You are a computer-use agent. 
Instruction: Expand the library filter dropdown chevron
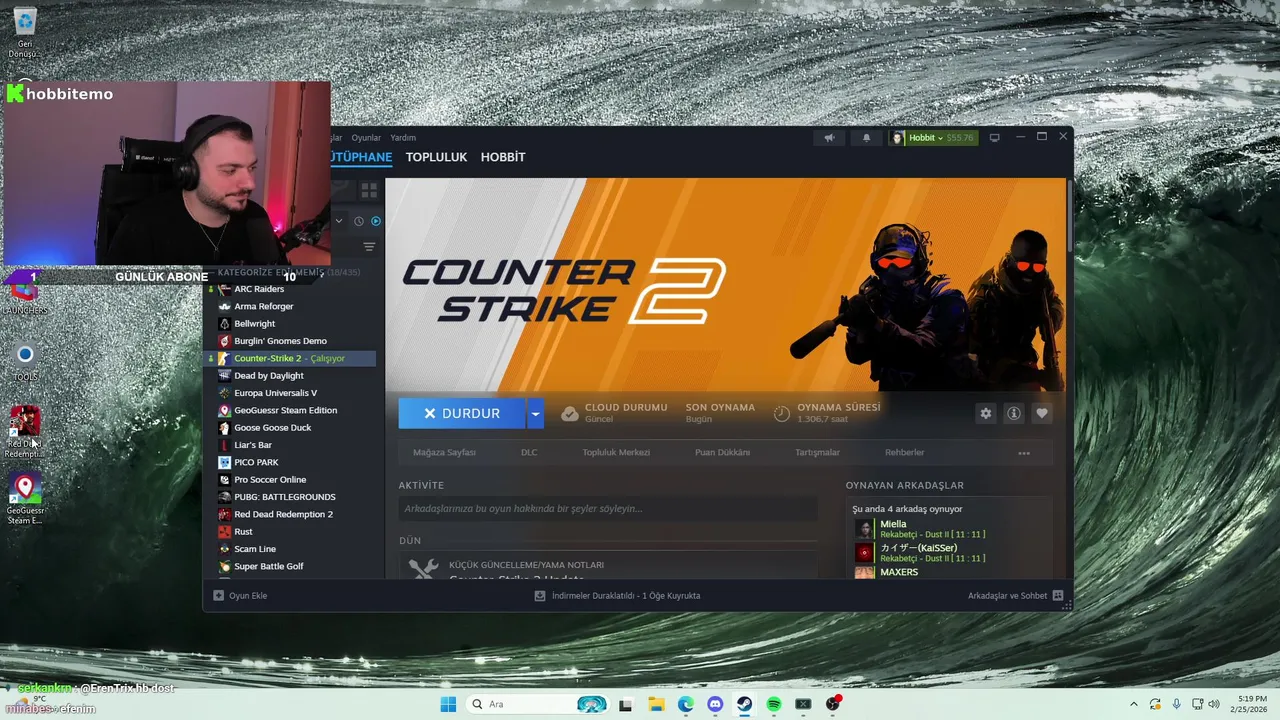pos(339,221)
